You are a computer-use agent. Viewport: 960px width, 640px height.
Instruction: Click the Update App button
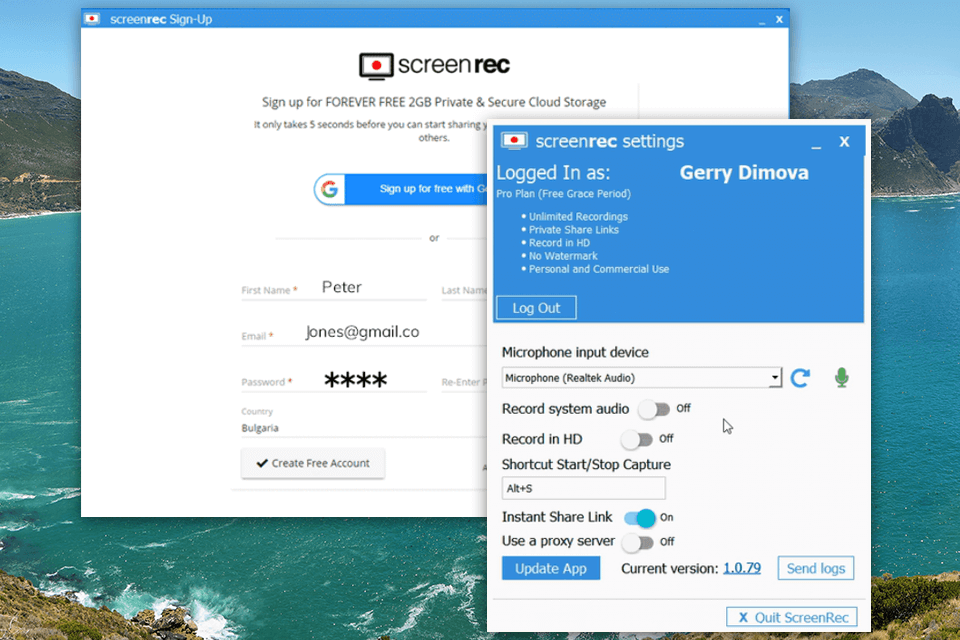551,568
